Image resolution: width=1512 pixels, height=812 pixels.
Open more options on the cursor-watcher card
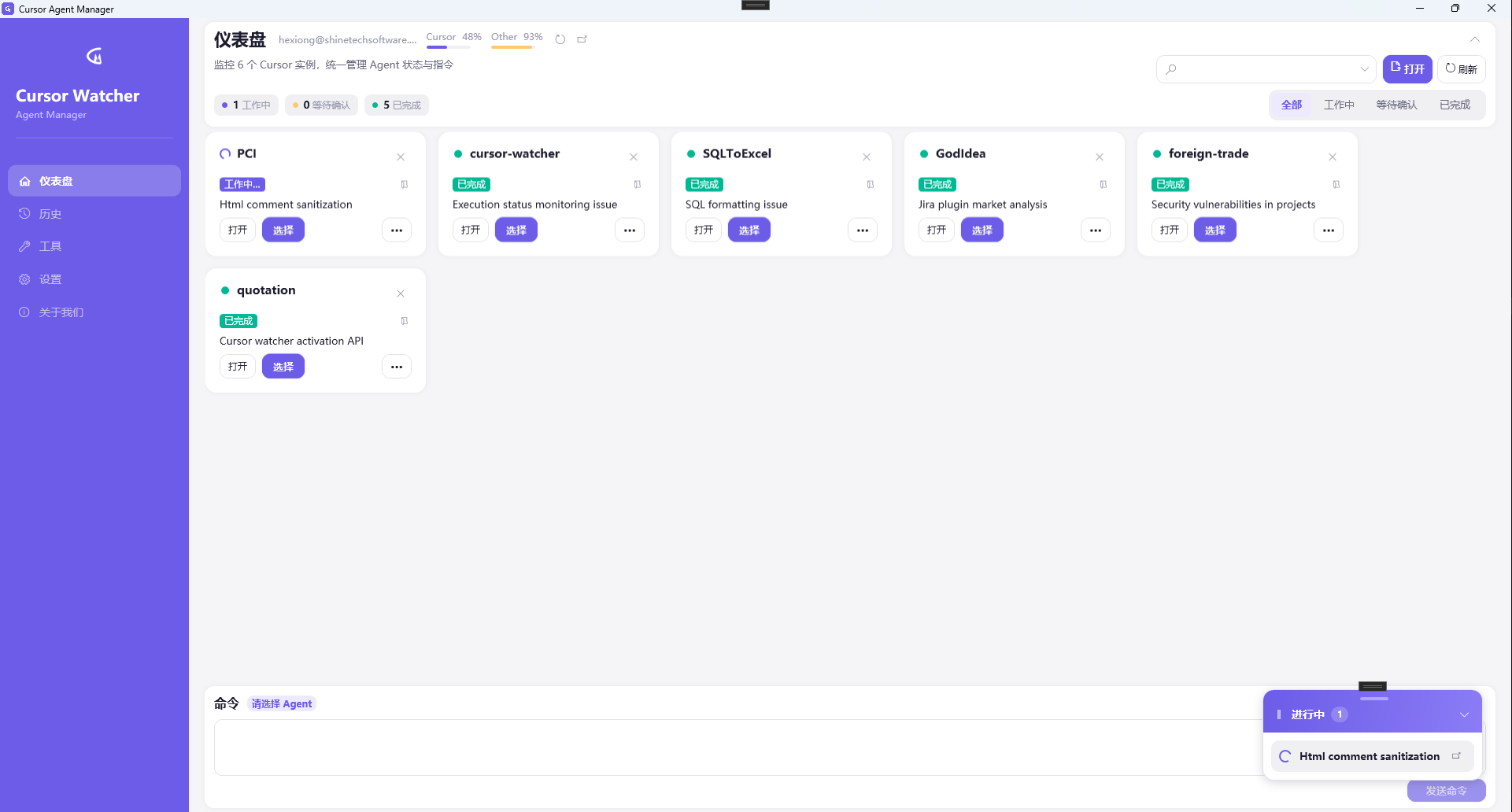click(630, 230)
